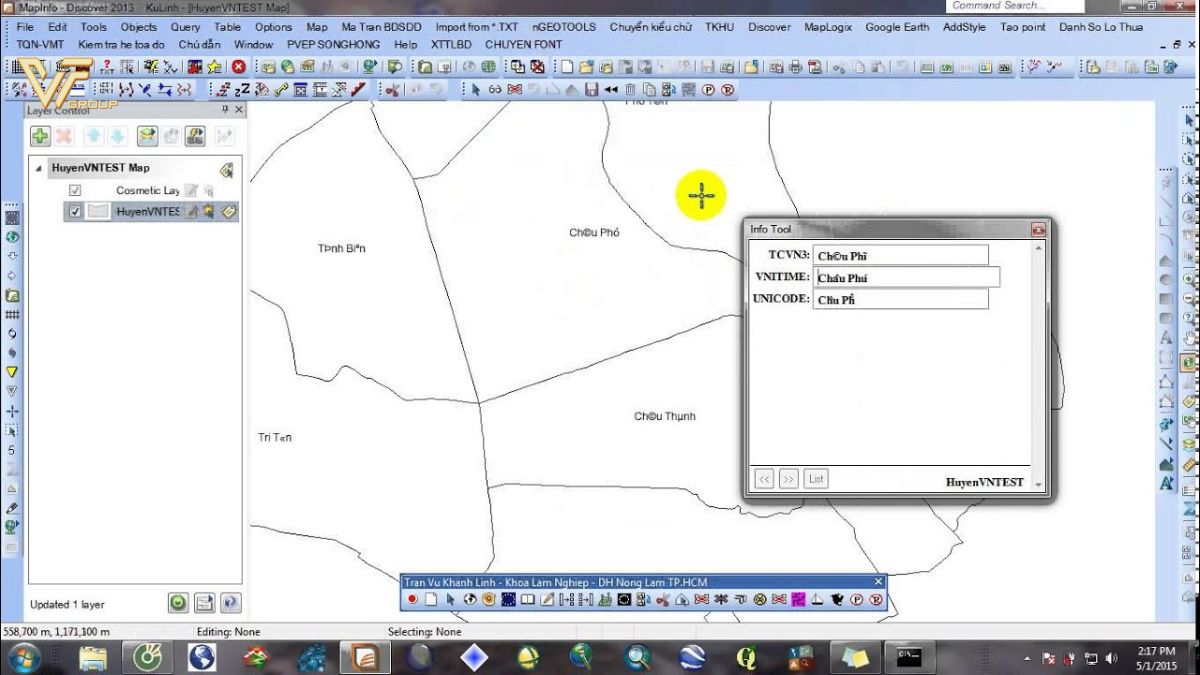Click the rewind double-arrow icon in the second toolbar
Image resolution: width=1200 pixels, height=675 pixels.
click(610, 89)
